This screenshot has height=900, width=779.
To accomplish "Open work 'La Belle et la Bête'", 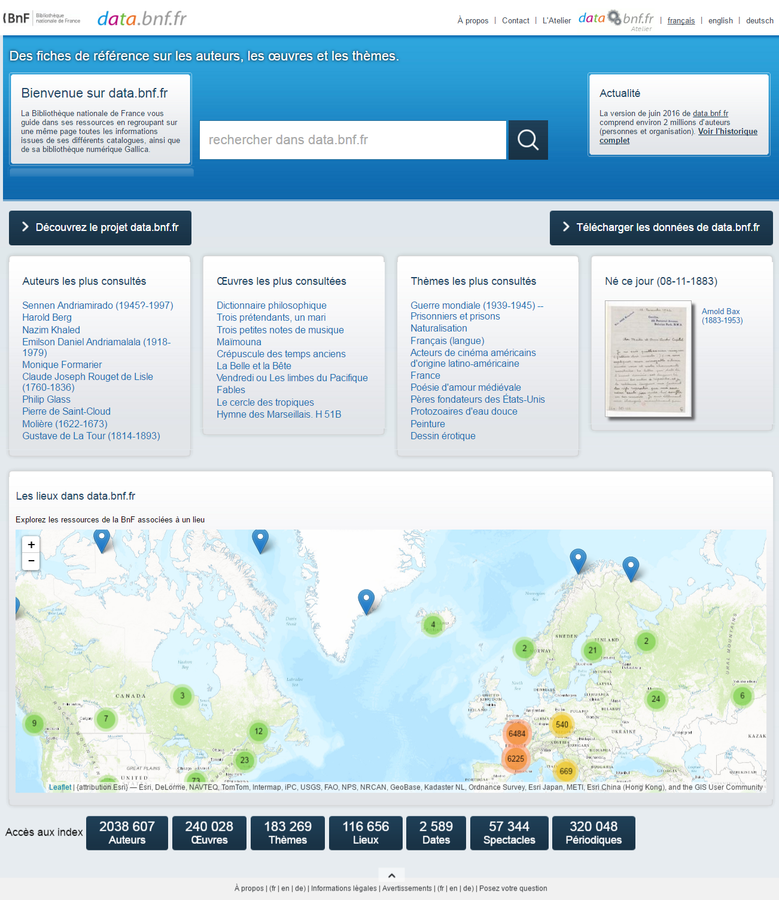I will pos(254,366).
